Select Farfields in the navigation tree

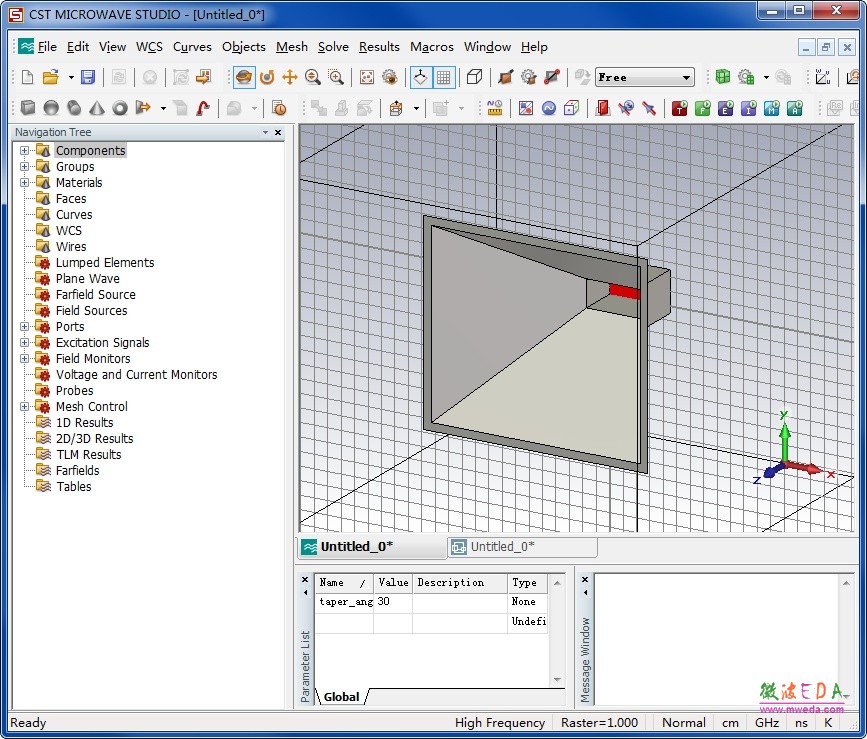click(77, 470)
